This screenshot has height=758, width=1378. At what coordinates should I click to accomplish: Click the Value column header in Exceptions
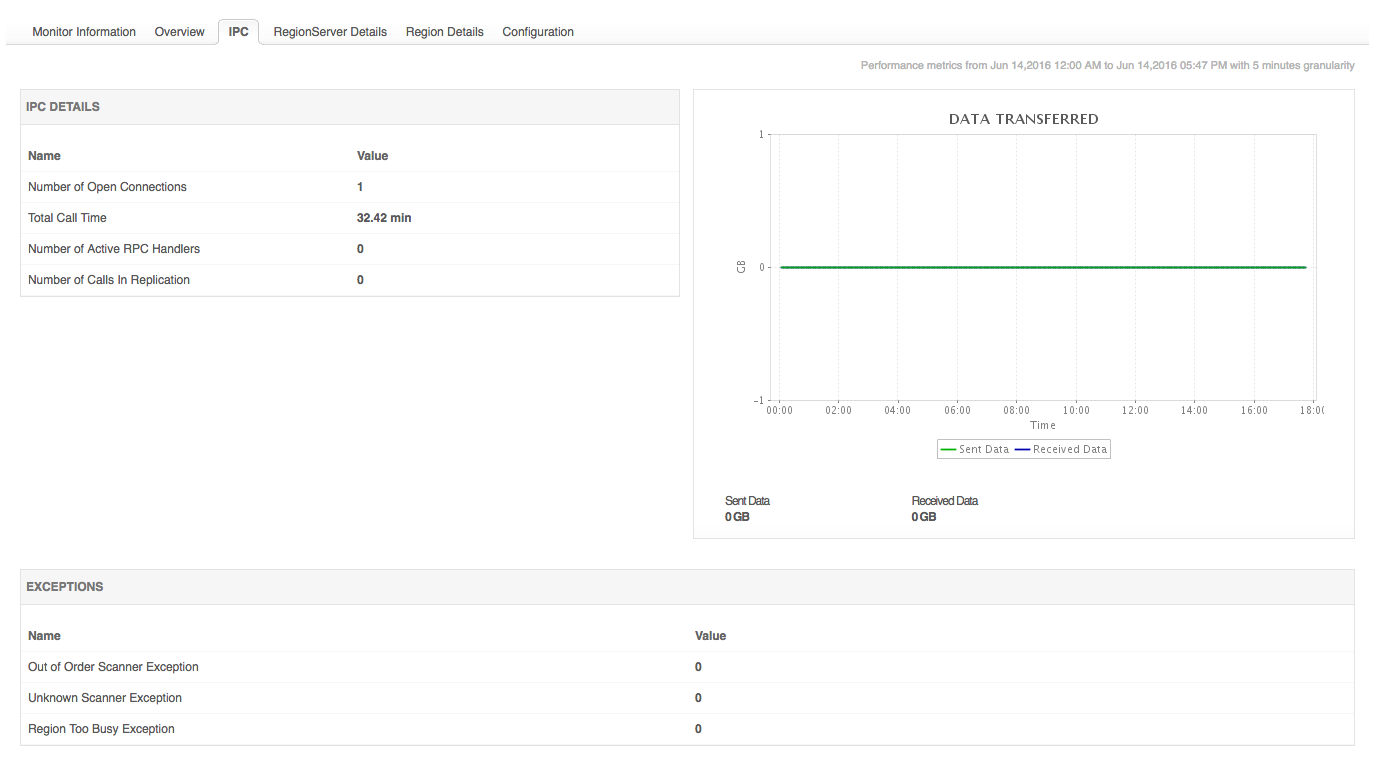pyautogui.click(x=710, y=636)
